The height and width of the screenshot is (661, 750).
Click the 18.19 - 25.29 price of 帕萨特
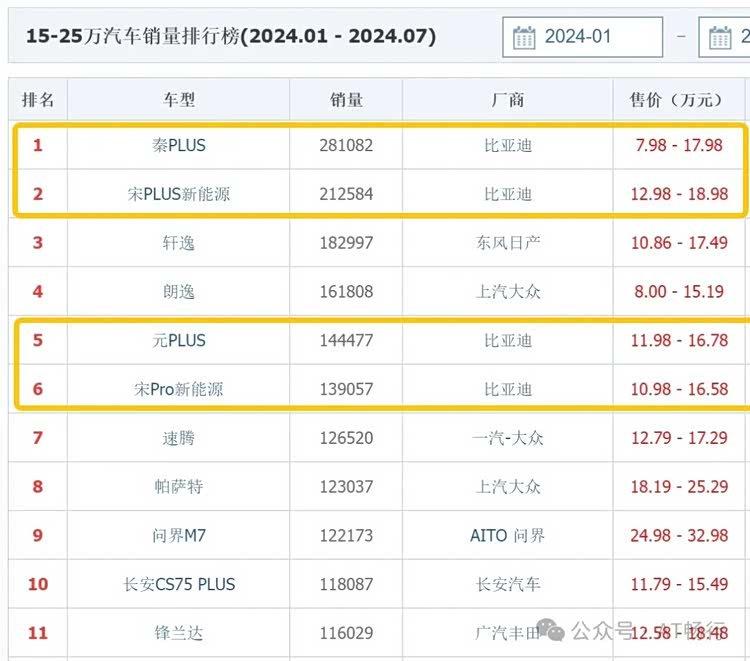(x=680, y=487)
